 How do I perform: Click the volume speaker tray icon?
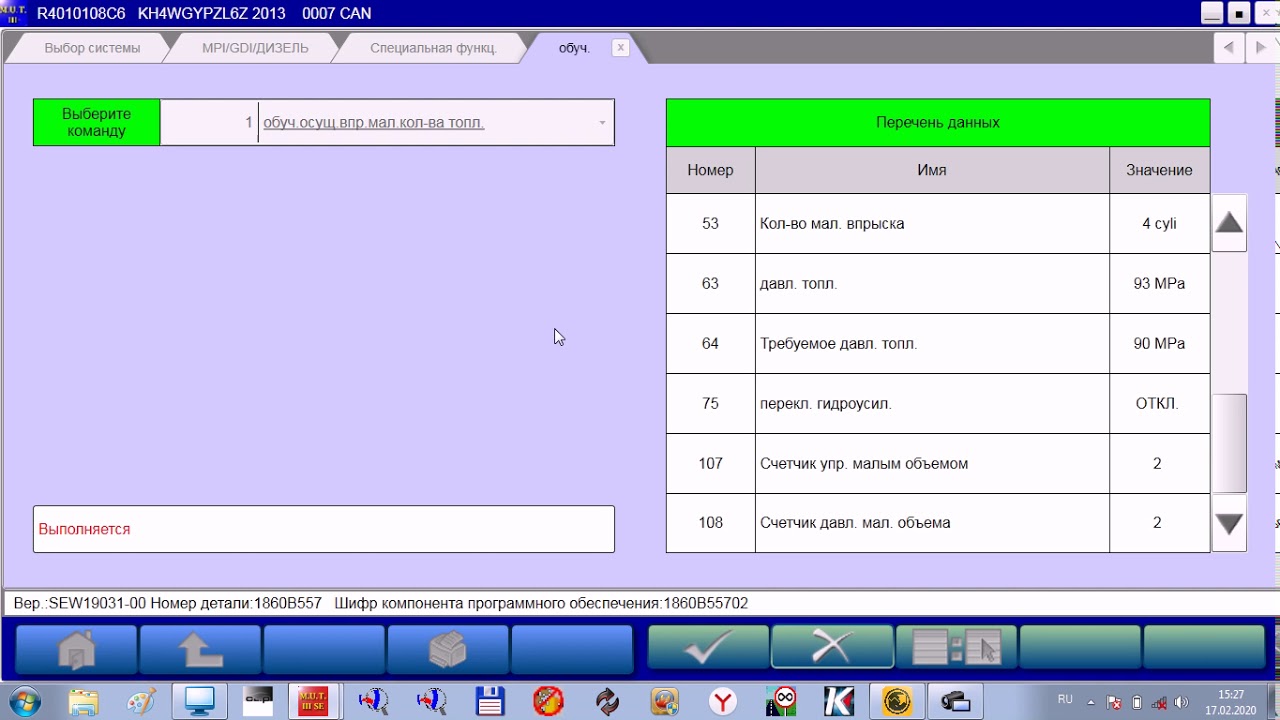tap(1180, 702)
